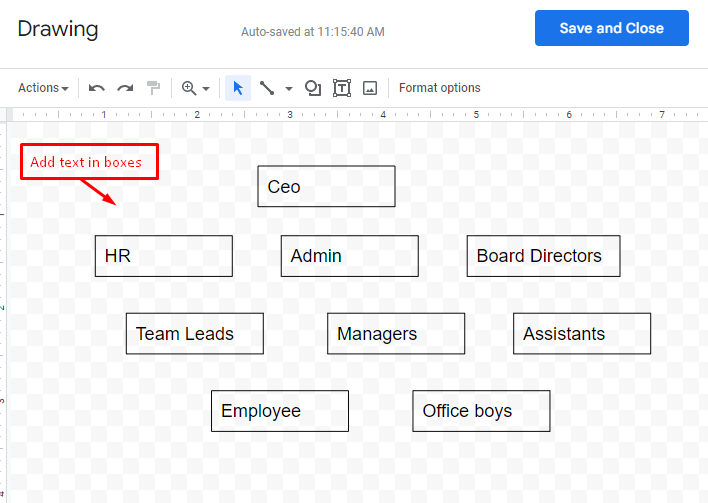708x503 pixels.
Task: Click the Undo arrow icon
Action: coord(97,88)
